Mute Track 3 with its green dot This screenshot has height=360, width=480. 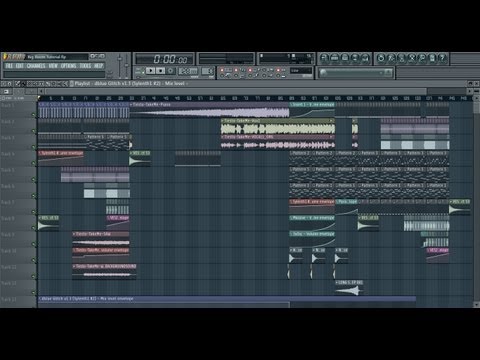(x=33, y=147)
